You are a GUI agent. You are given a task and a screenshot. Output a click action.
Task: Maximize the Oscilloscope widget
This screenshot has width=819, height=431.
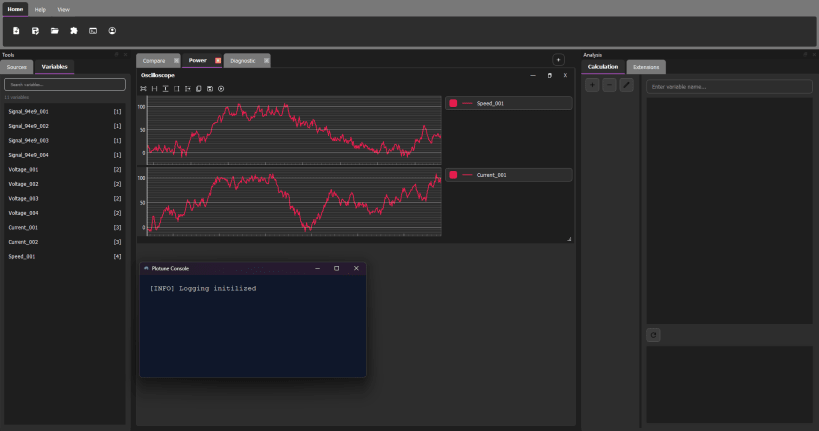pyautogui.click(x=549, y=76)
